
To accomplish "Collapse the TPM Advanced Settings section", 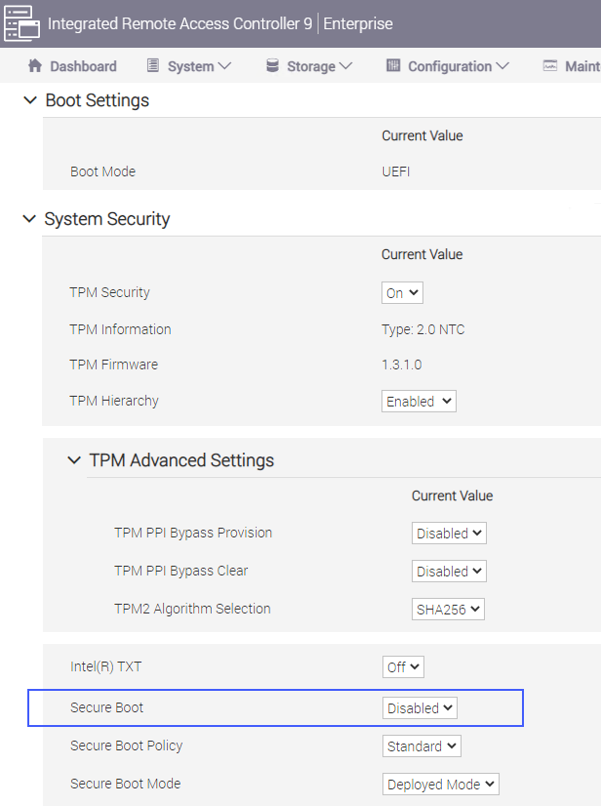I will point(73,461).
